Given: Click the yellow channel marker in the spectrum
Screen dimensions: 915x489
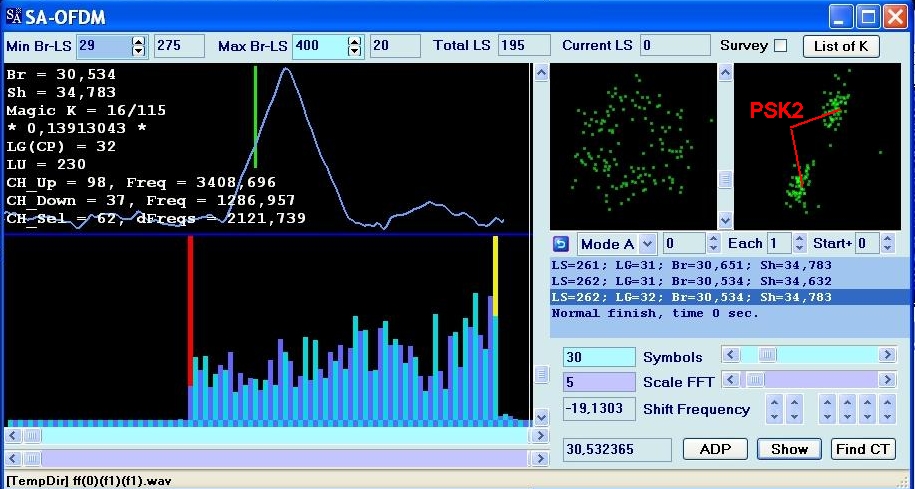Looking at the screenshot, I should pyautogui.click(x=495, y=276).
